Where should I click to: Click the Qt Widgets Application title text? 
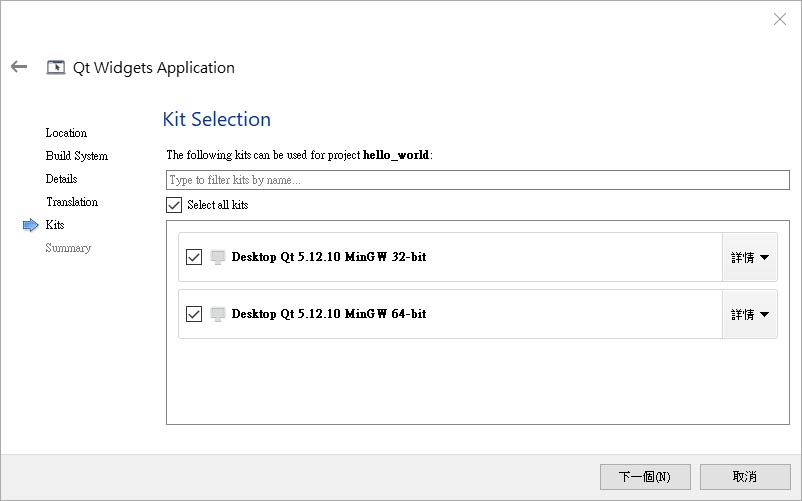[x=153, y=67]
